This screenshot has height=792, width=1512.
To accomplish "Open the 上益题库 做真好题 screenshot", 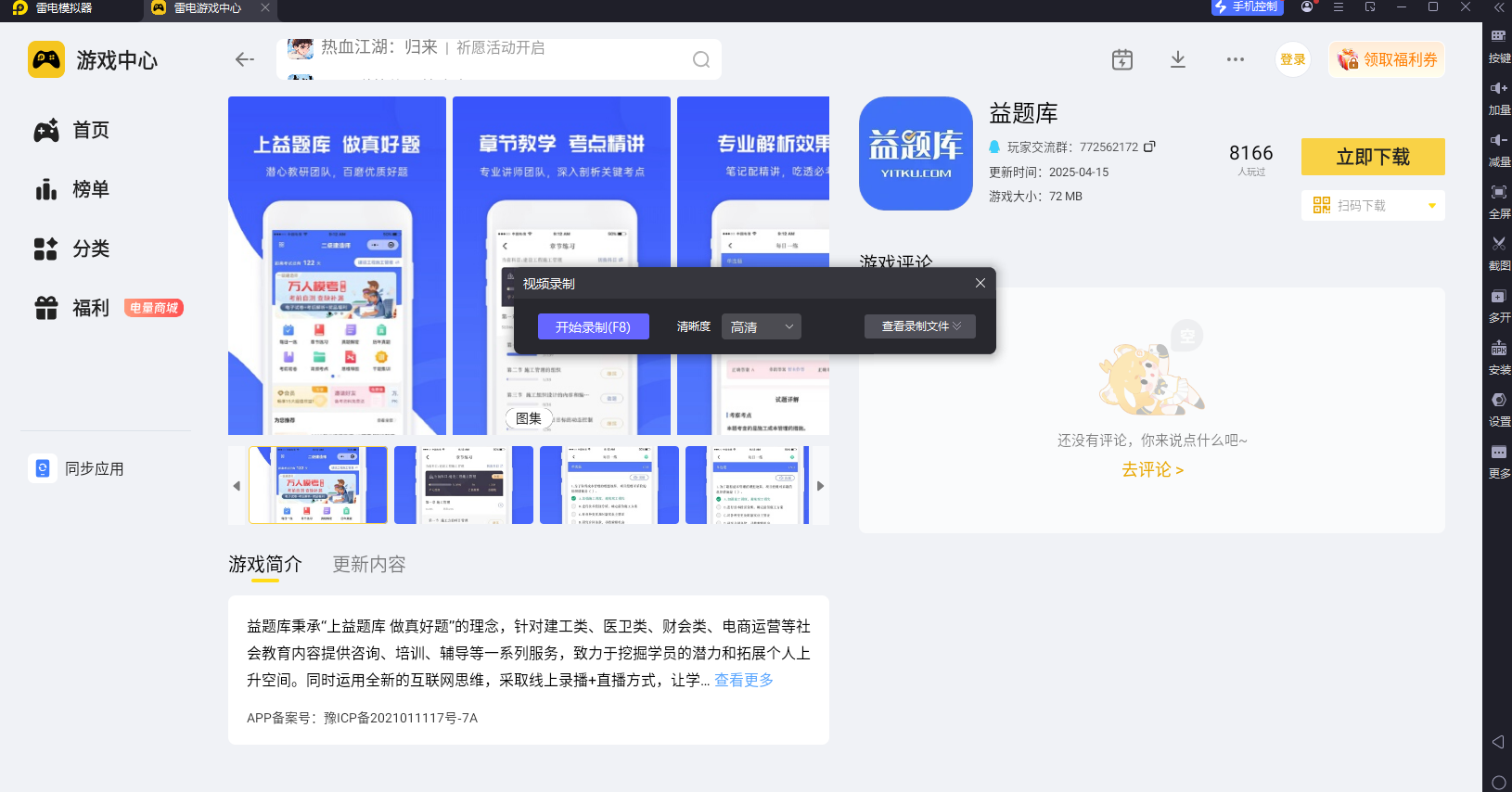I will 337,265.
